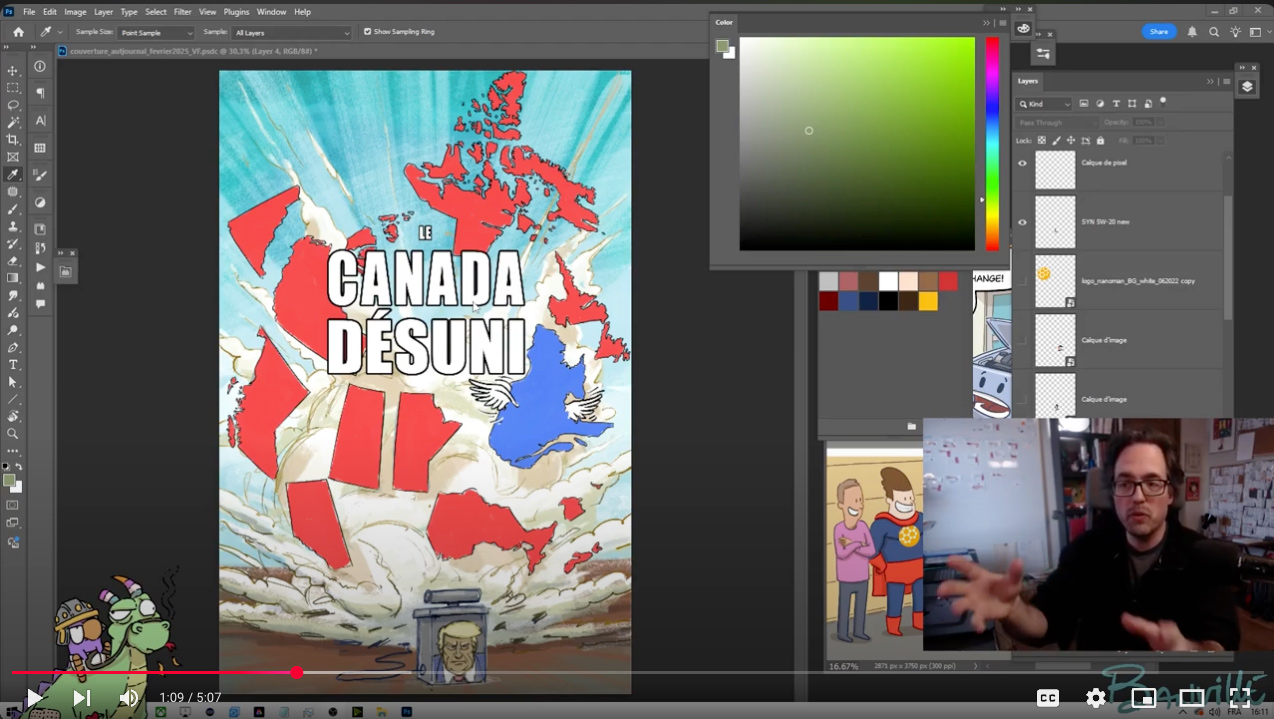The image size is (1274, 719).
Task: Enter video fullscreen mode
Action: 1240,698
